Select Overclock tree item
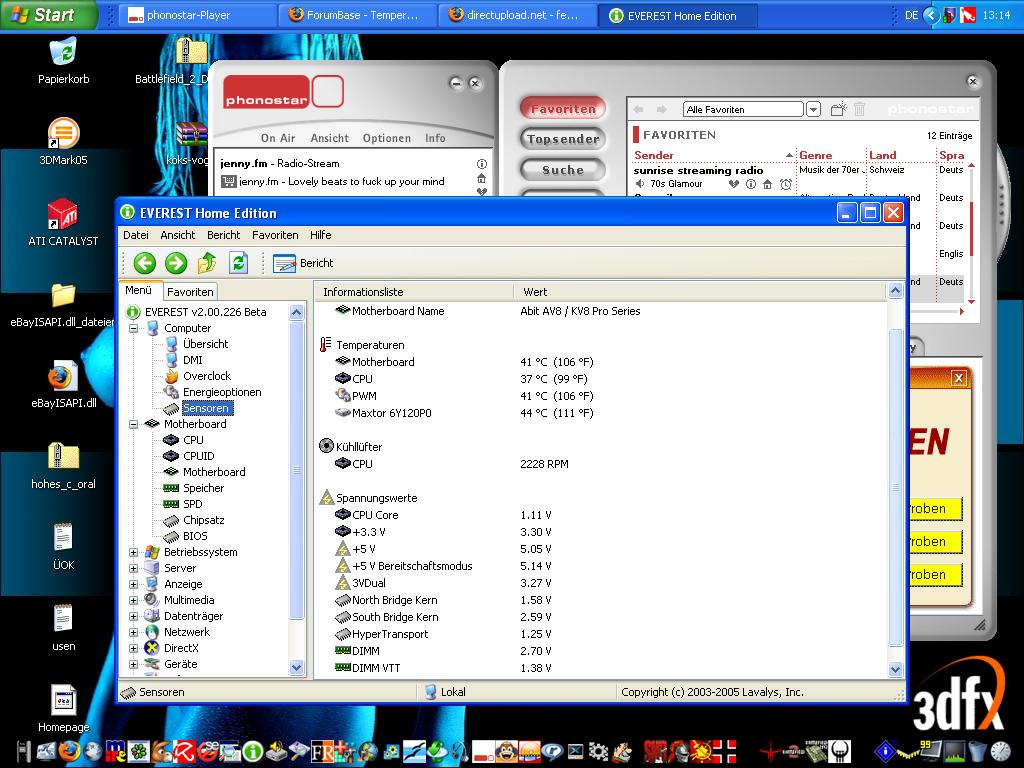This screenshot has height=768, width=1024. click(x=206, y=376)
